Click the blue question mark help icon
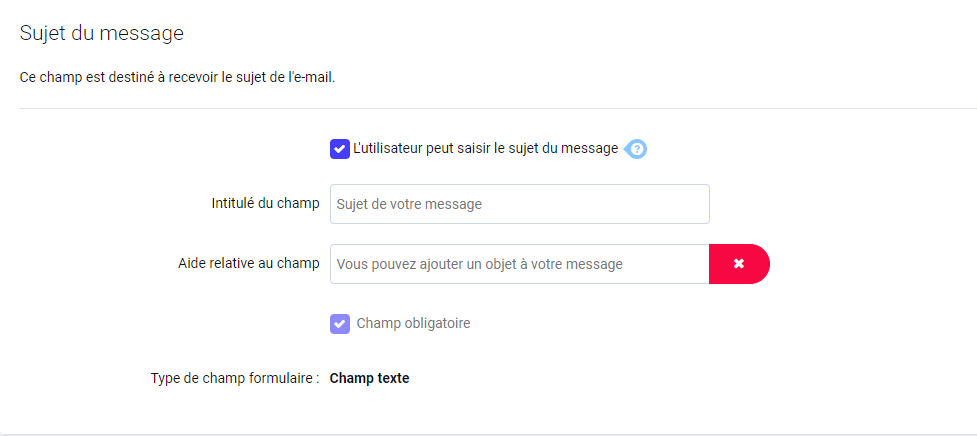This screenshot has width=977, height=436. point(636,149)
